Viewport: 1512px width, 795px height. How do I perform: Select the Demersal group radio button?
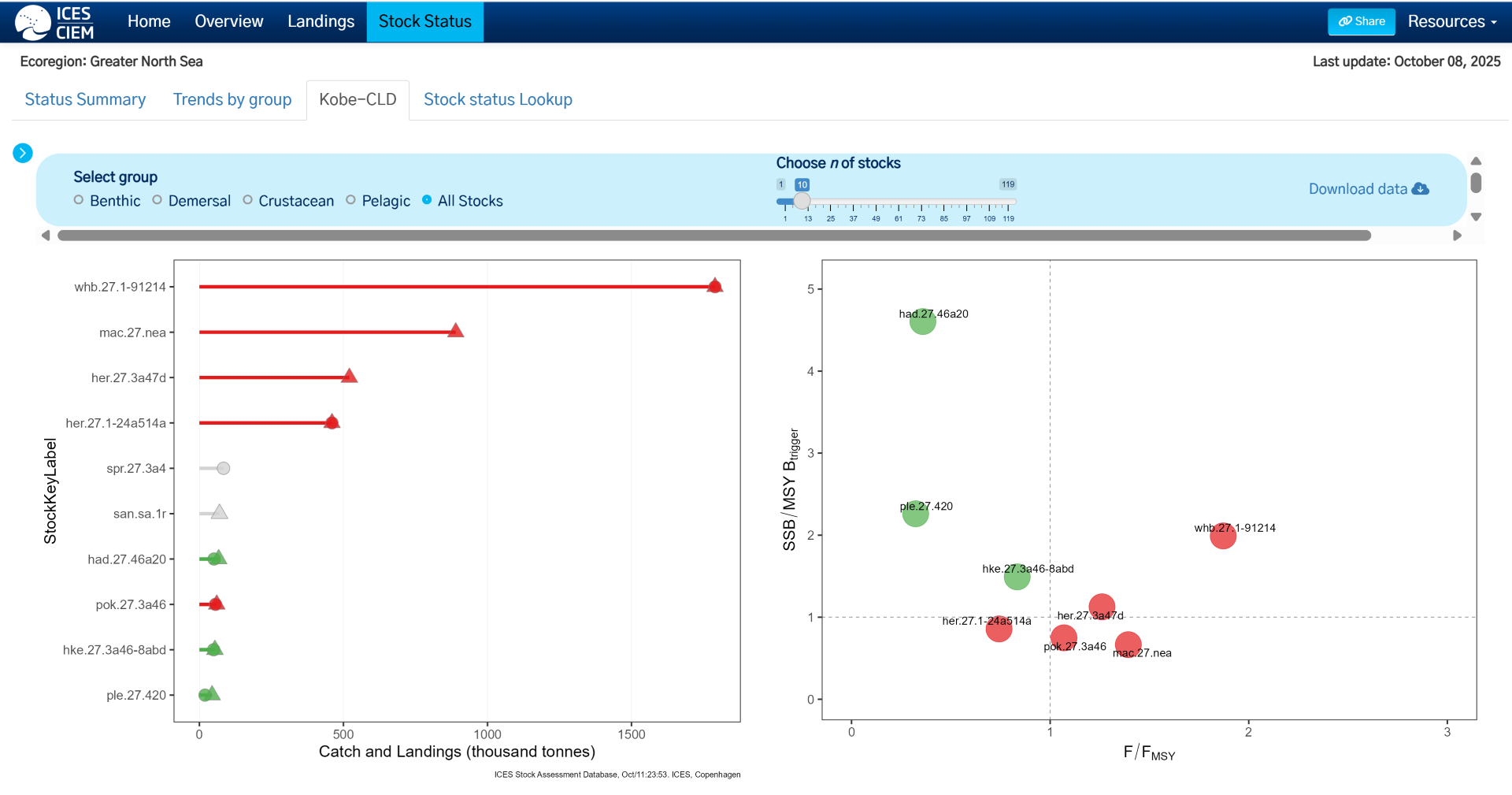pos(157,200)
